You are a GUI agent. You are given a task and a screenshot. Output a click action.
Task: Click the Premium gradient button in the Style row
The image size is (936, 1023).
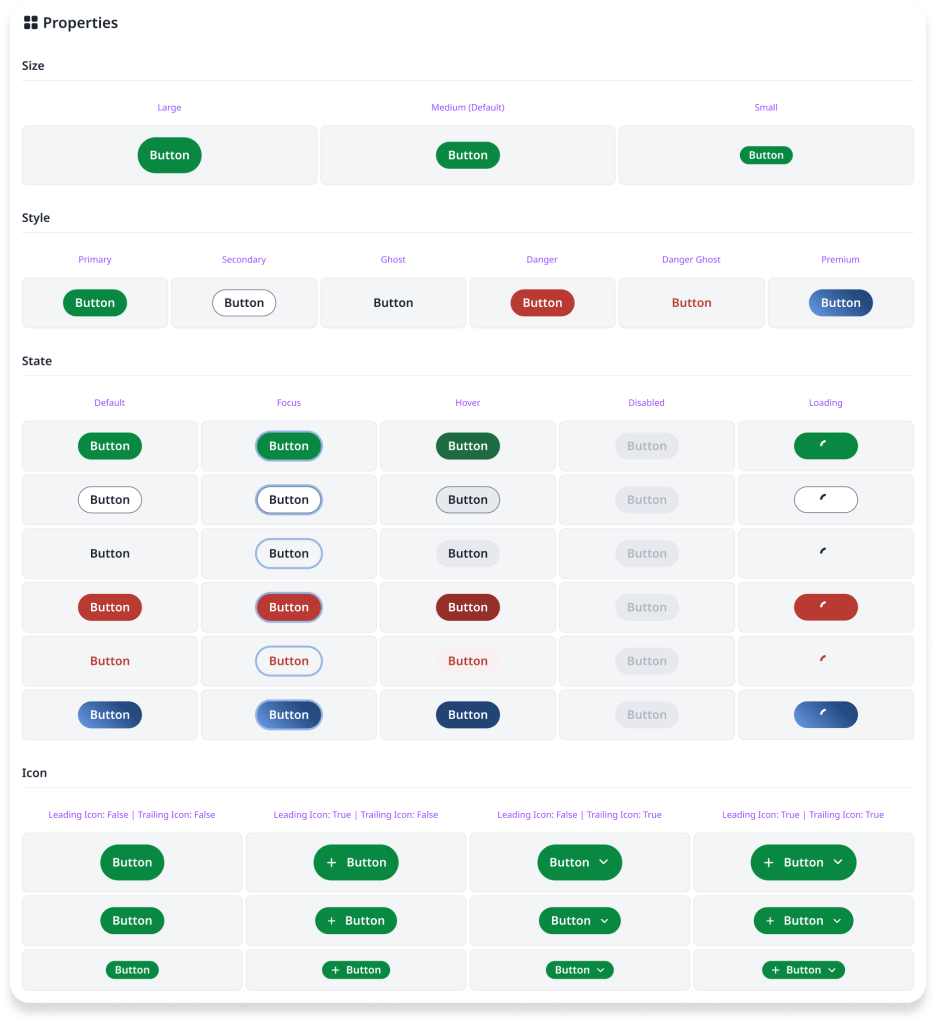click(840, 303)
